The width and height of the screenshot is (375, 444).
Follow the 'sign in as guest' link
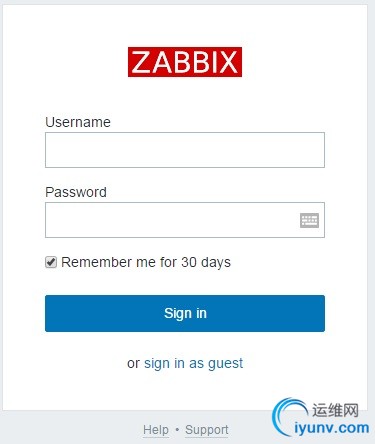[x=193, y=364]
